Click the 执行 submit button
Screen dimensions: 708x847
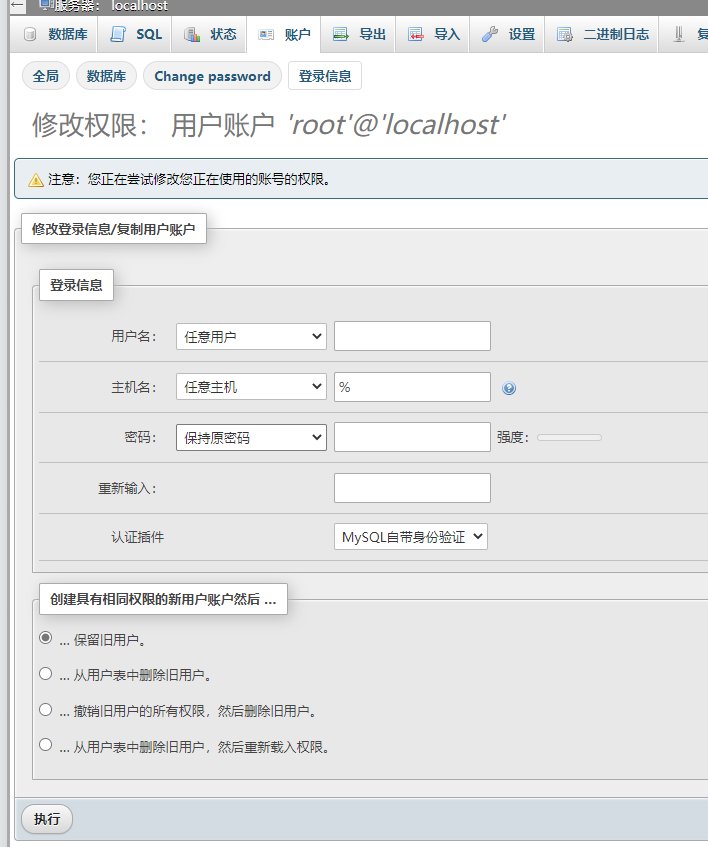(47, 819)
